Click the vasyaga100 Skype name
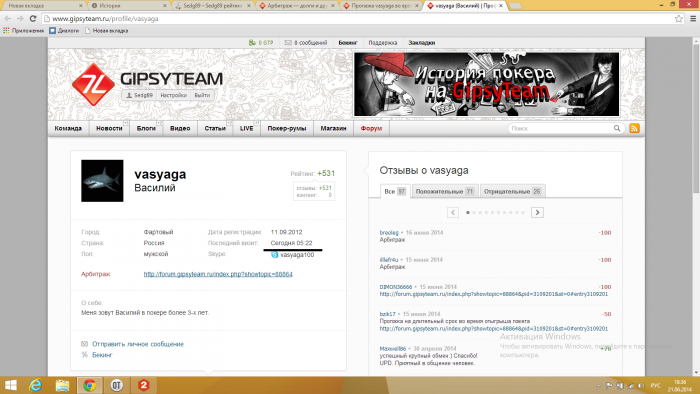The image size is (700, 394). [297, 255]
